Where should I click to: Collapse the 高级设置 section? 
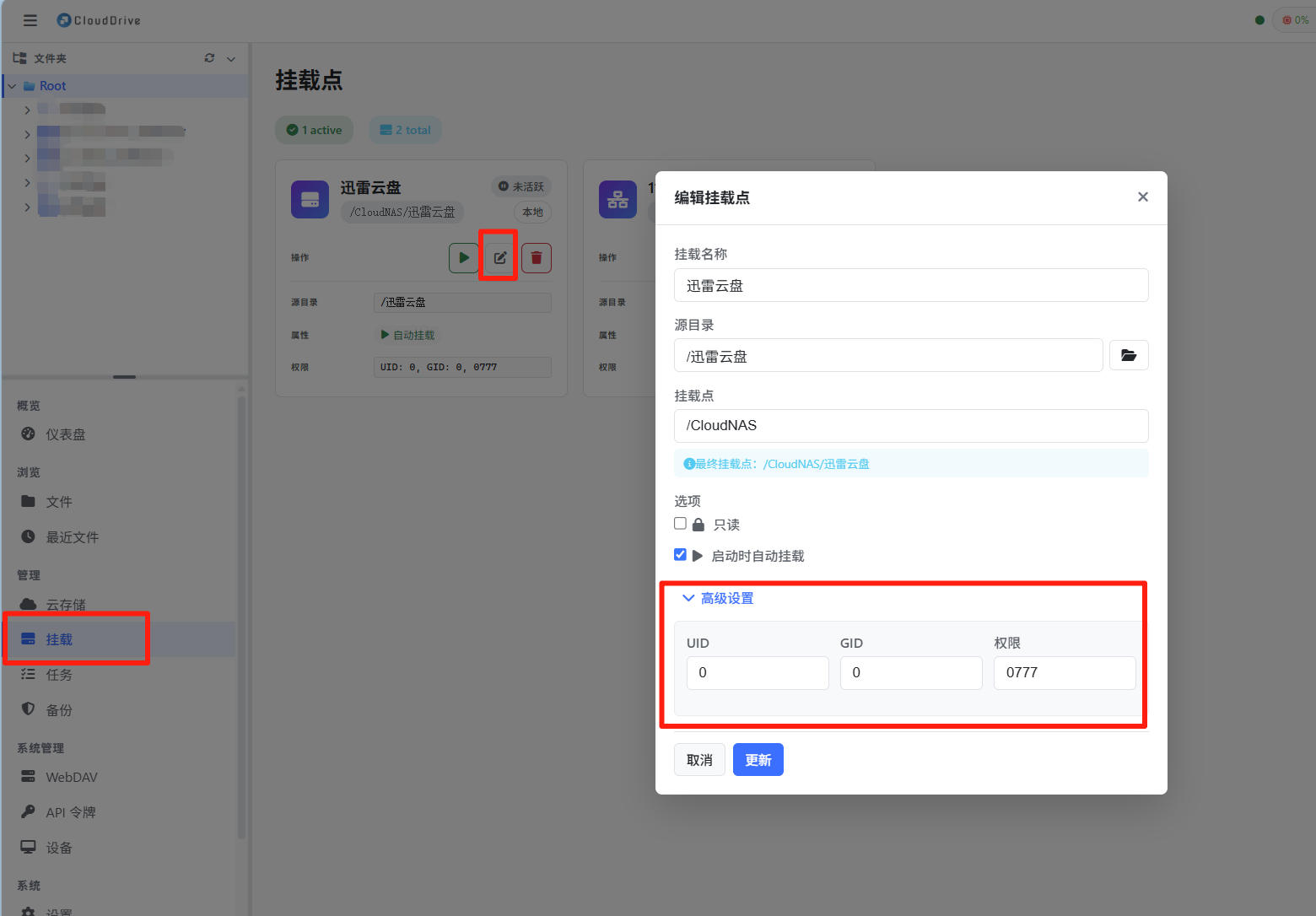718,598
